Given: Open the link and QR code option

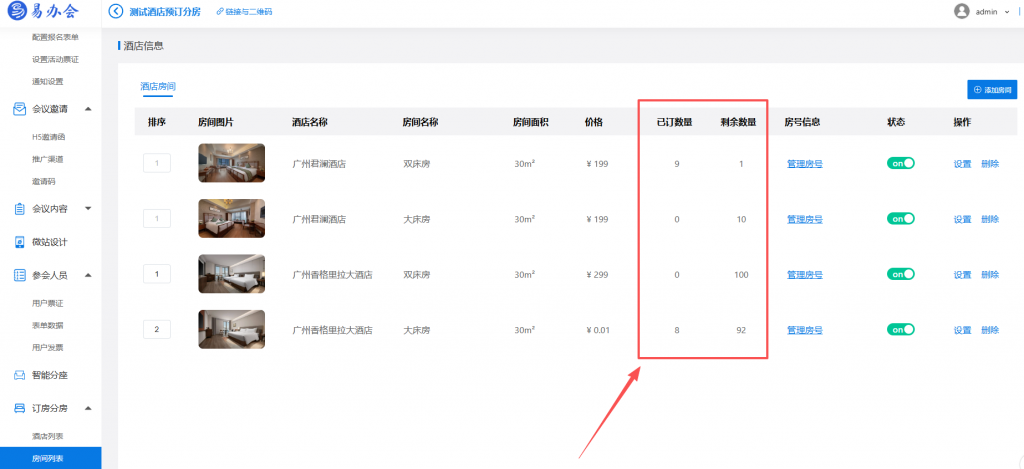Looking at the screenshot, I should 244,12.
